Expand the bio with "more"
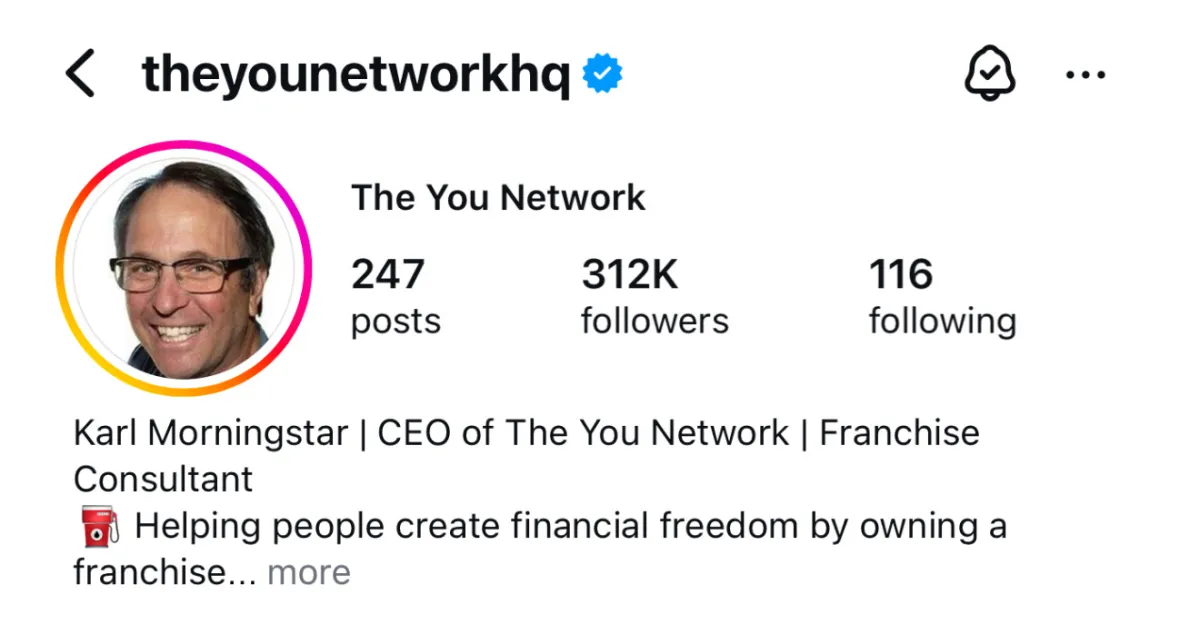The width and height of the screenshot is (1200, 624). click(309, 573)
